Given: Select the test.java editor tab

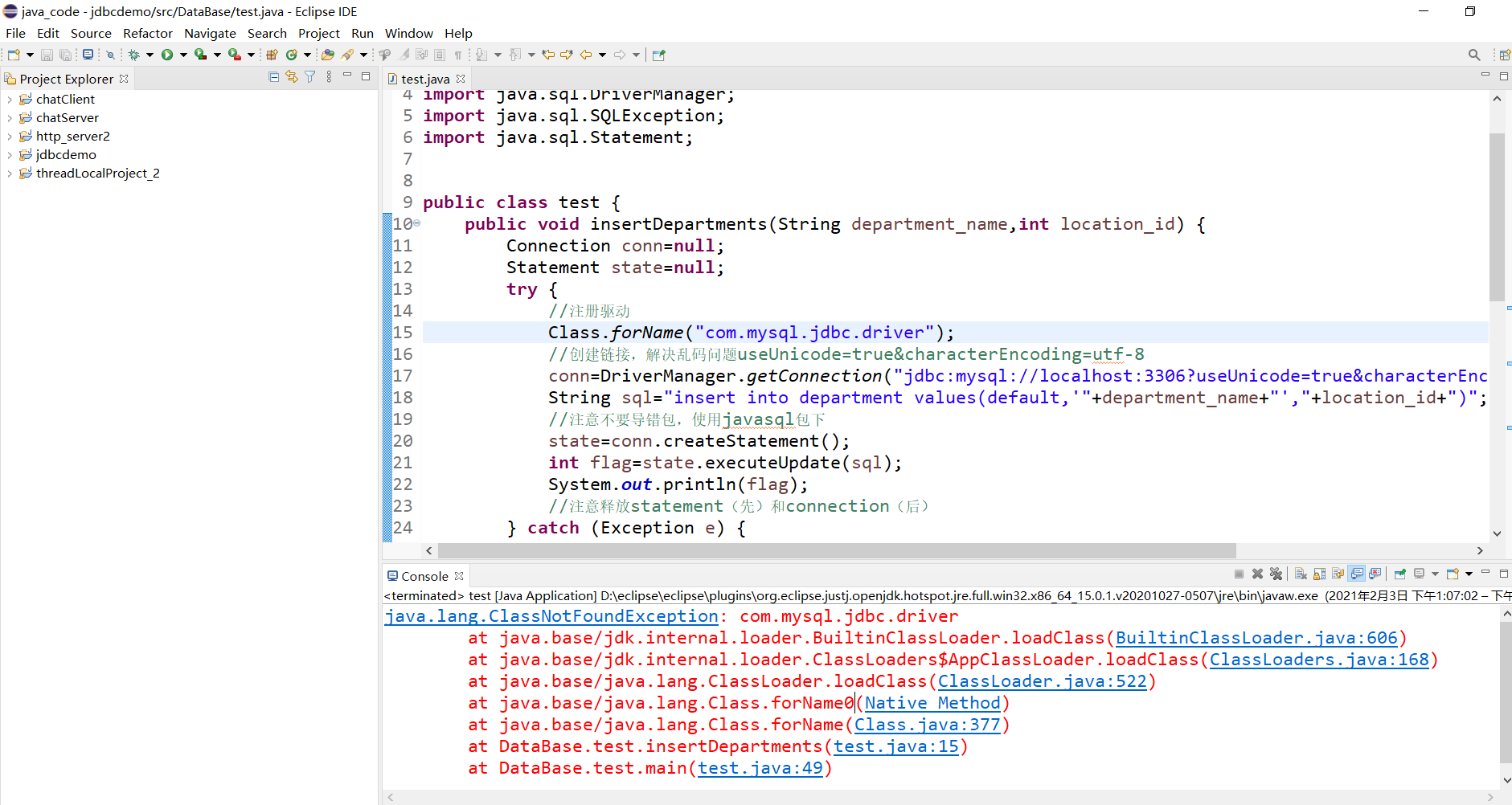Looking at the screenshot, I should tap(425, 79).
